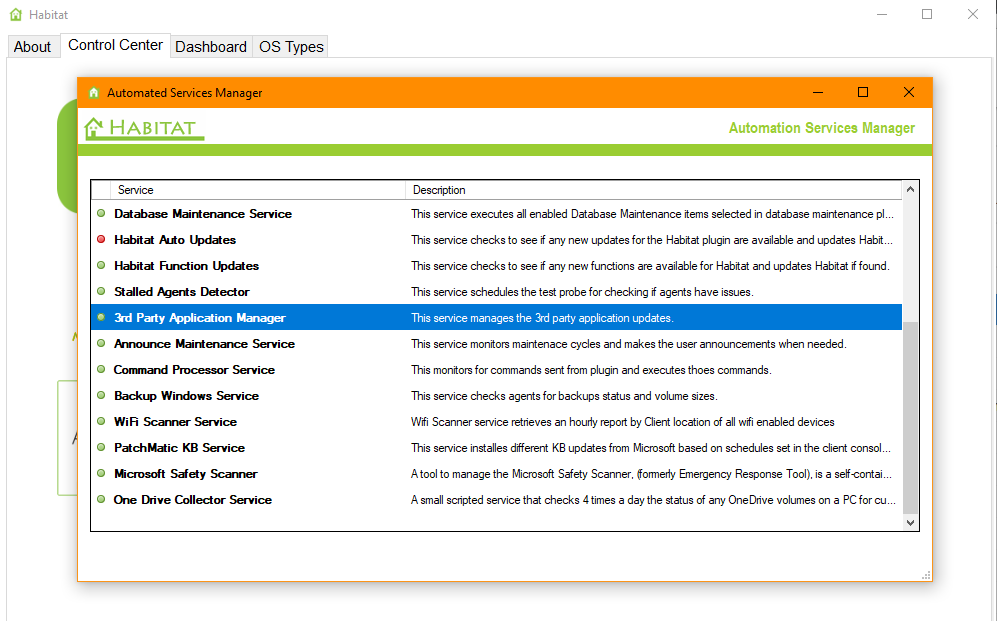Select PatchMatic KB Service name

[179, 448]
